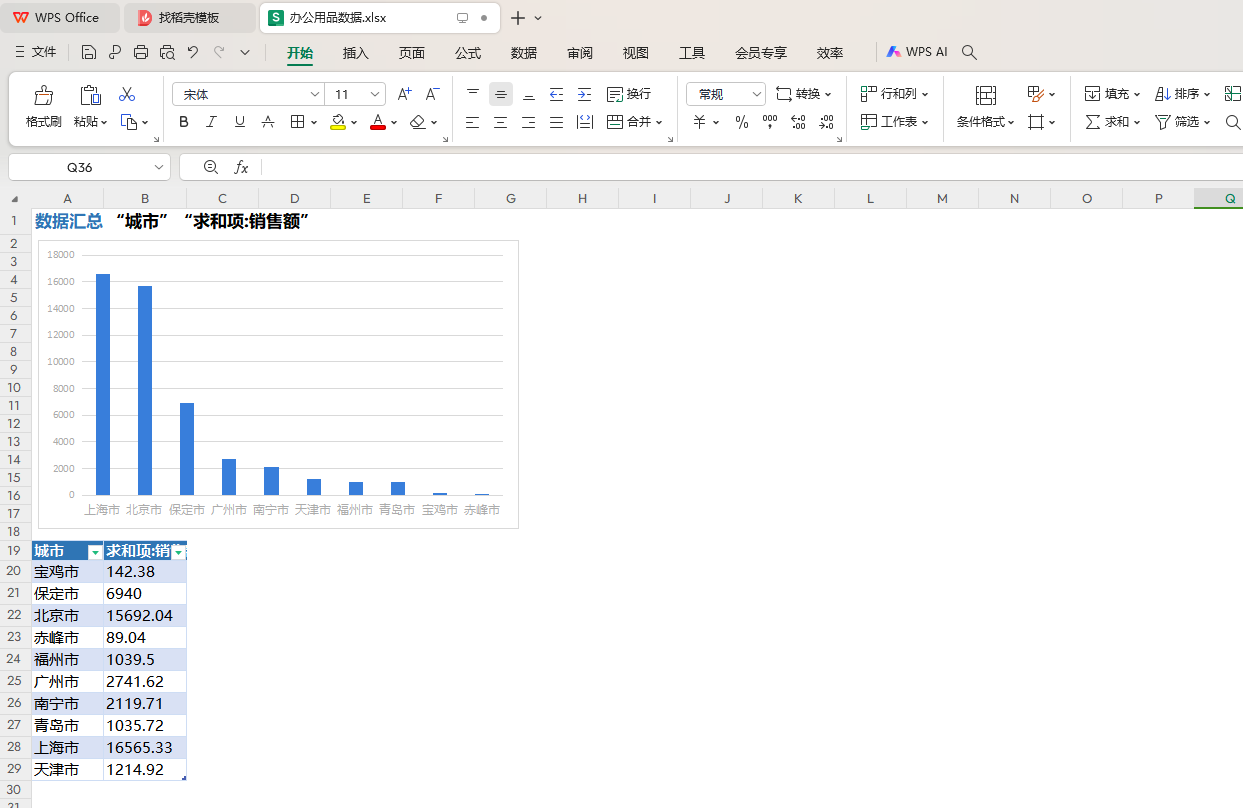Click the Justify alignment icon
This screenshot has width=1243, height=808.
coord(557,122)
